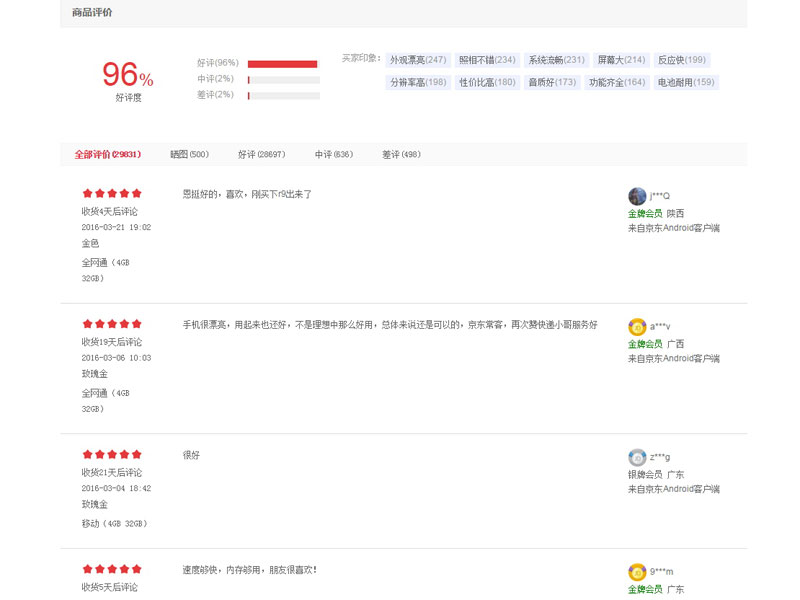This screenshot has height=600, width=800.
Task: Click the 系统流畅(231) impression tag
Action: (x=557, y=60)
